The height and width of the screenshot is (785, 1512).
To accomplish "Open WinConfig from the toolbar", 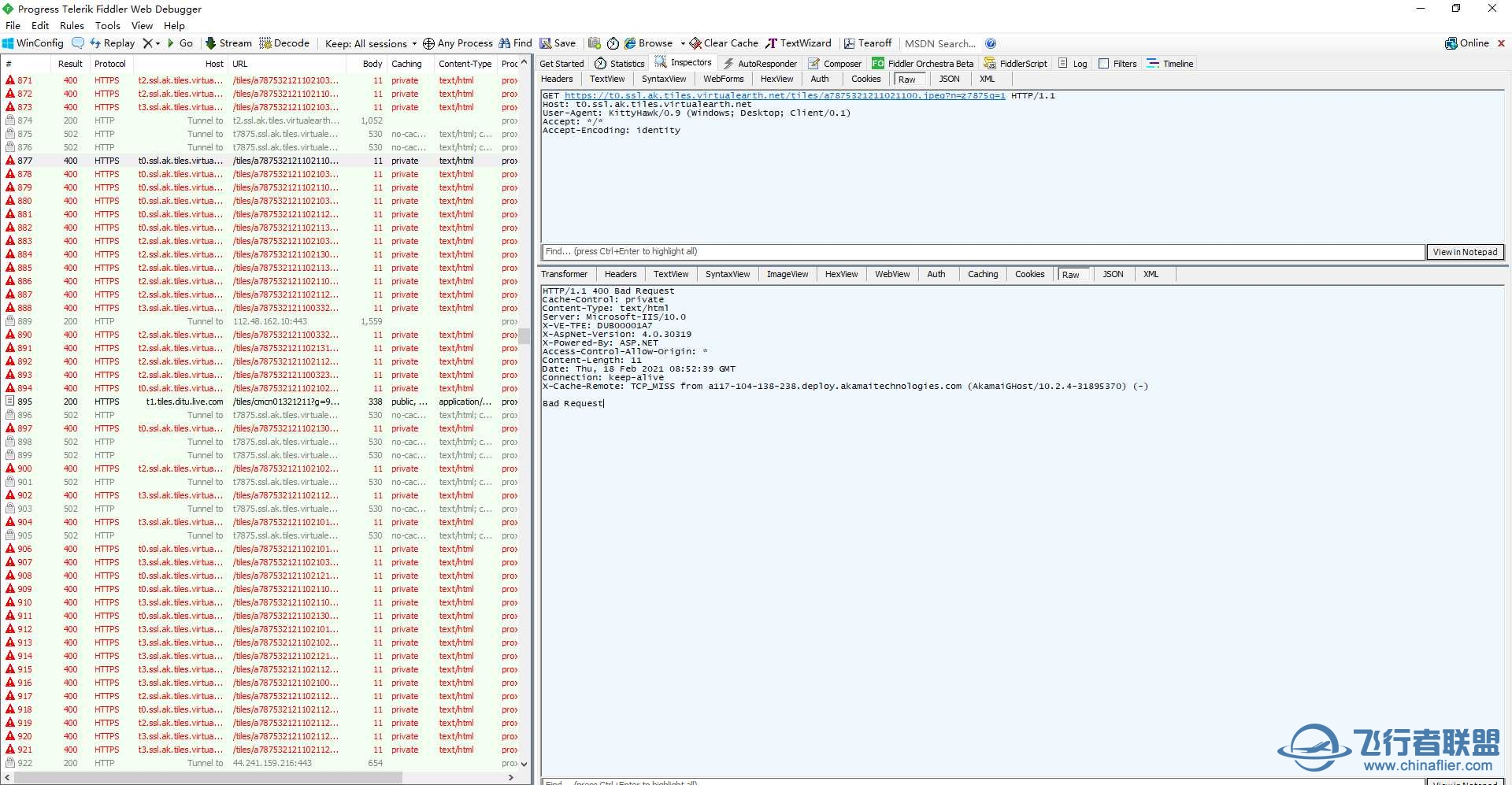I will pos(33,43).
